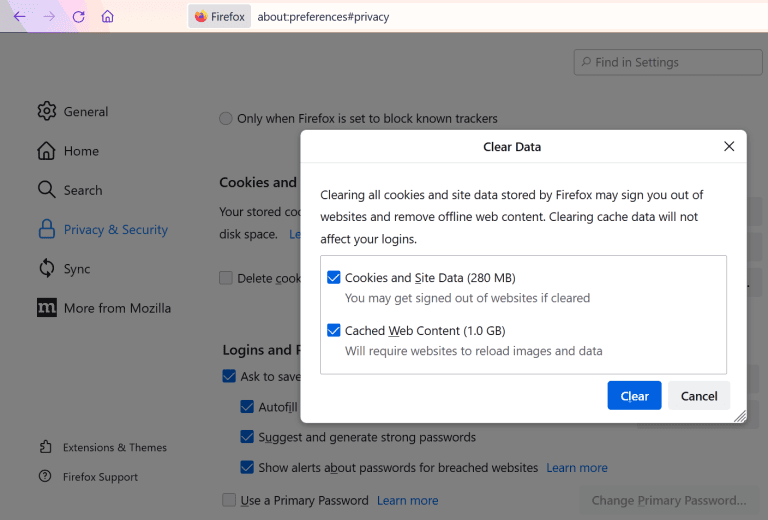The width and height of the screenshot is (768, 520).
Task: Select the known trackers only radio button
Action: tap(225, 118)
